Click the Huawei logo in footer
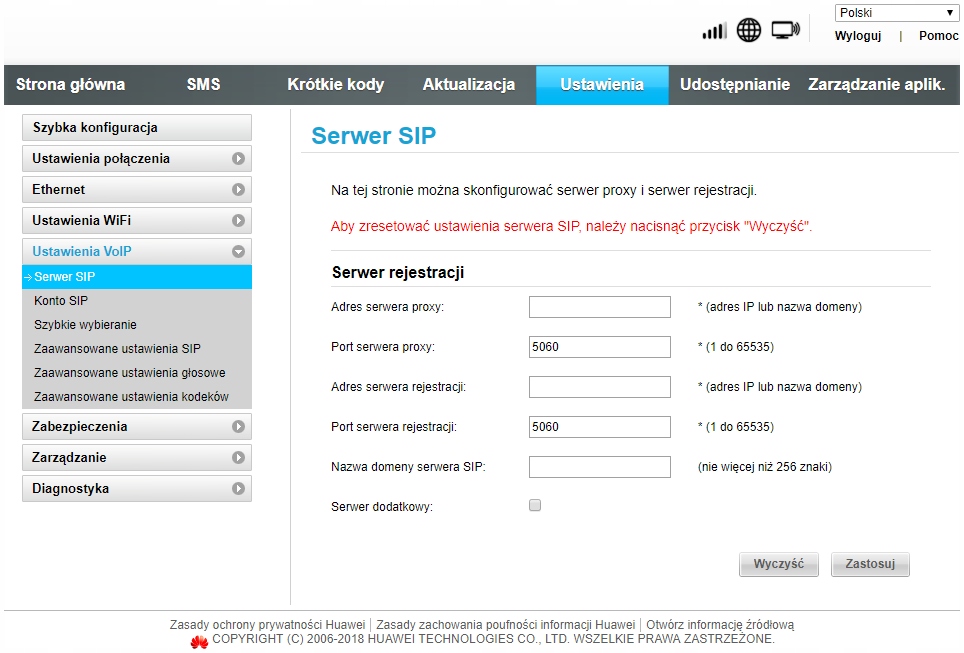 [x=199, y=640]
